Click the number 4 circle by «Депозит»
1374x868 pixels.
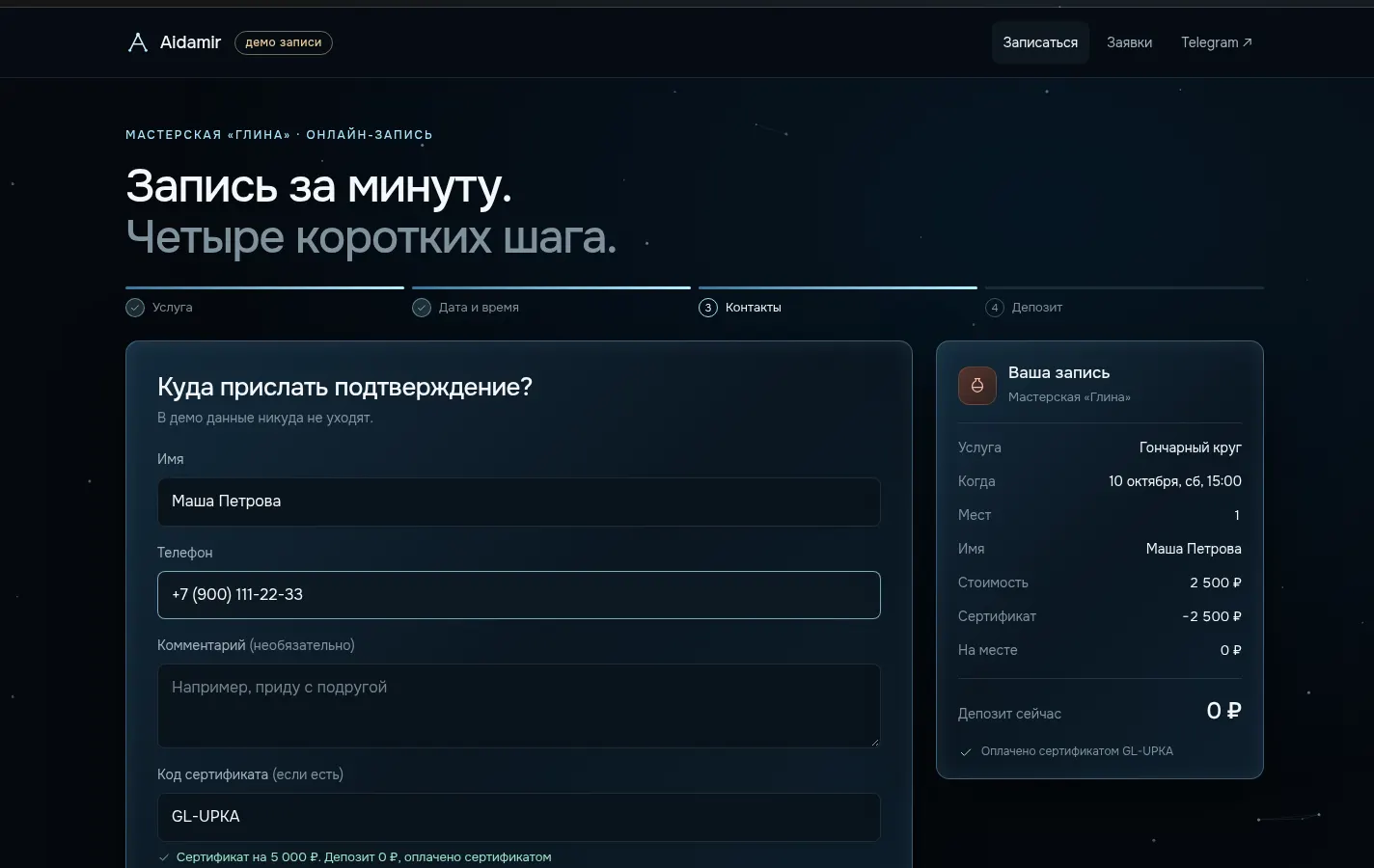point(995,308)
